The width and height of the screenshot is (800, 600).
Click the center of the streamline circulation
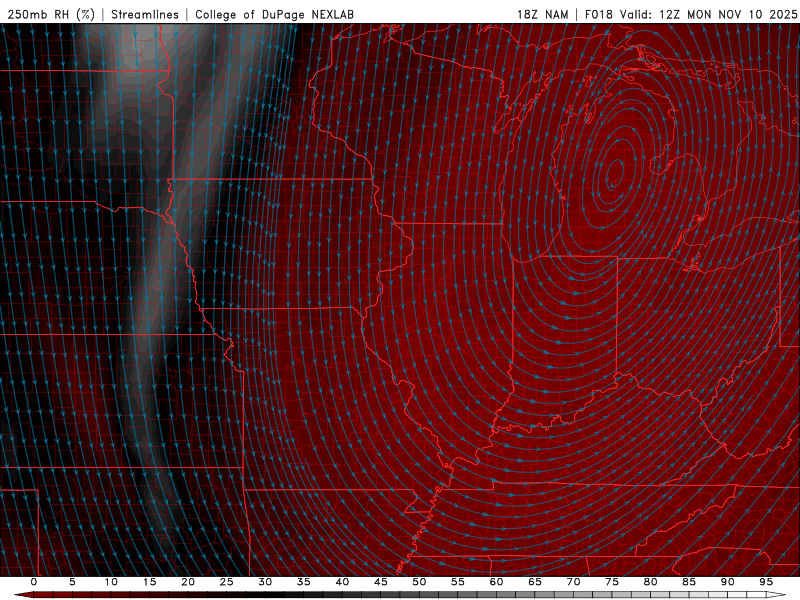615,173
